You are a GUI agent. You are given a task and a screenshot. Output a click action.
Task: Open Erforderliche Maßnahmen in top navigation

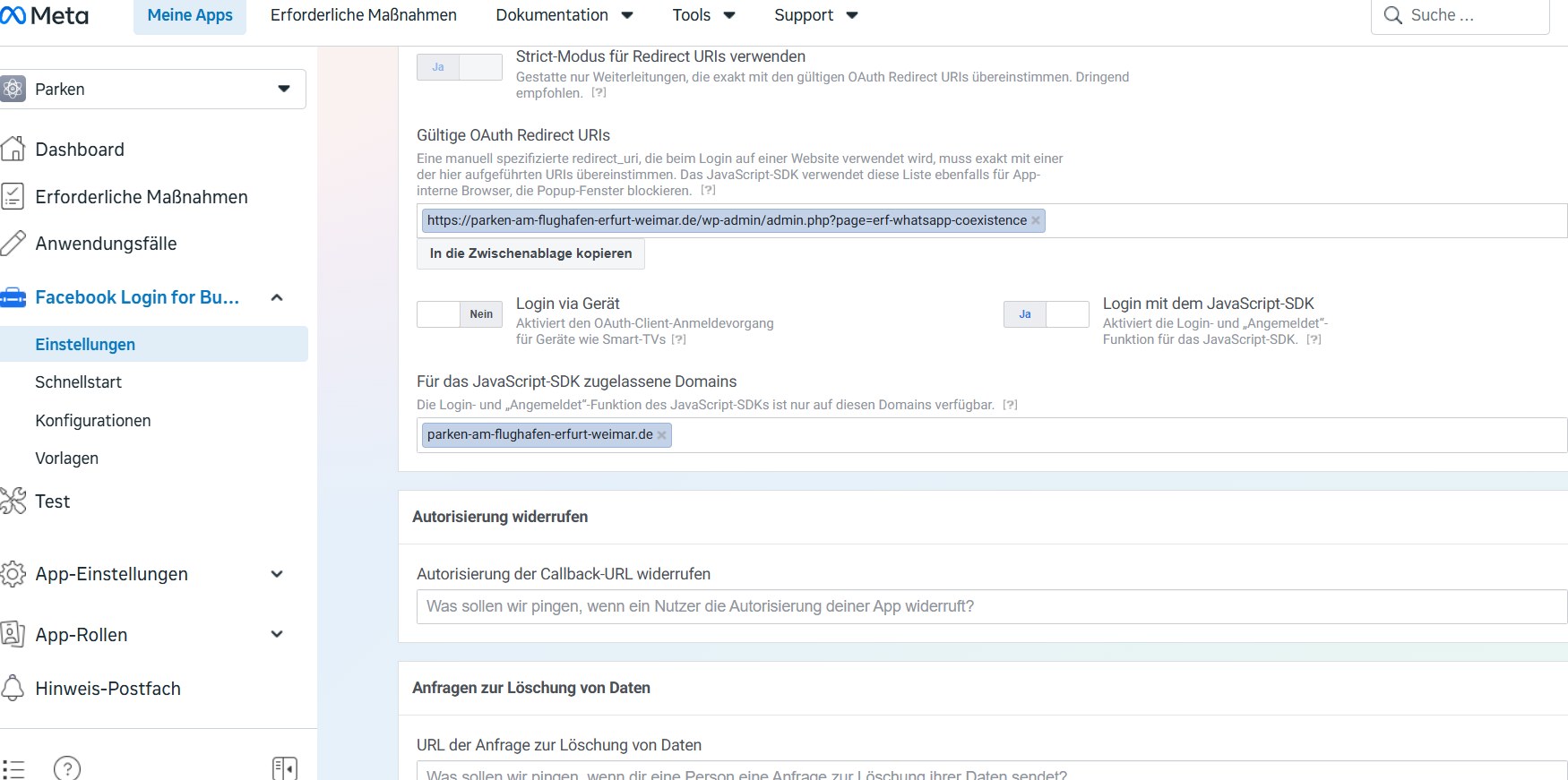(x=364, y=15)
